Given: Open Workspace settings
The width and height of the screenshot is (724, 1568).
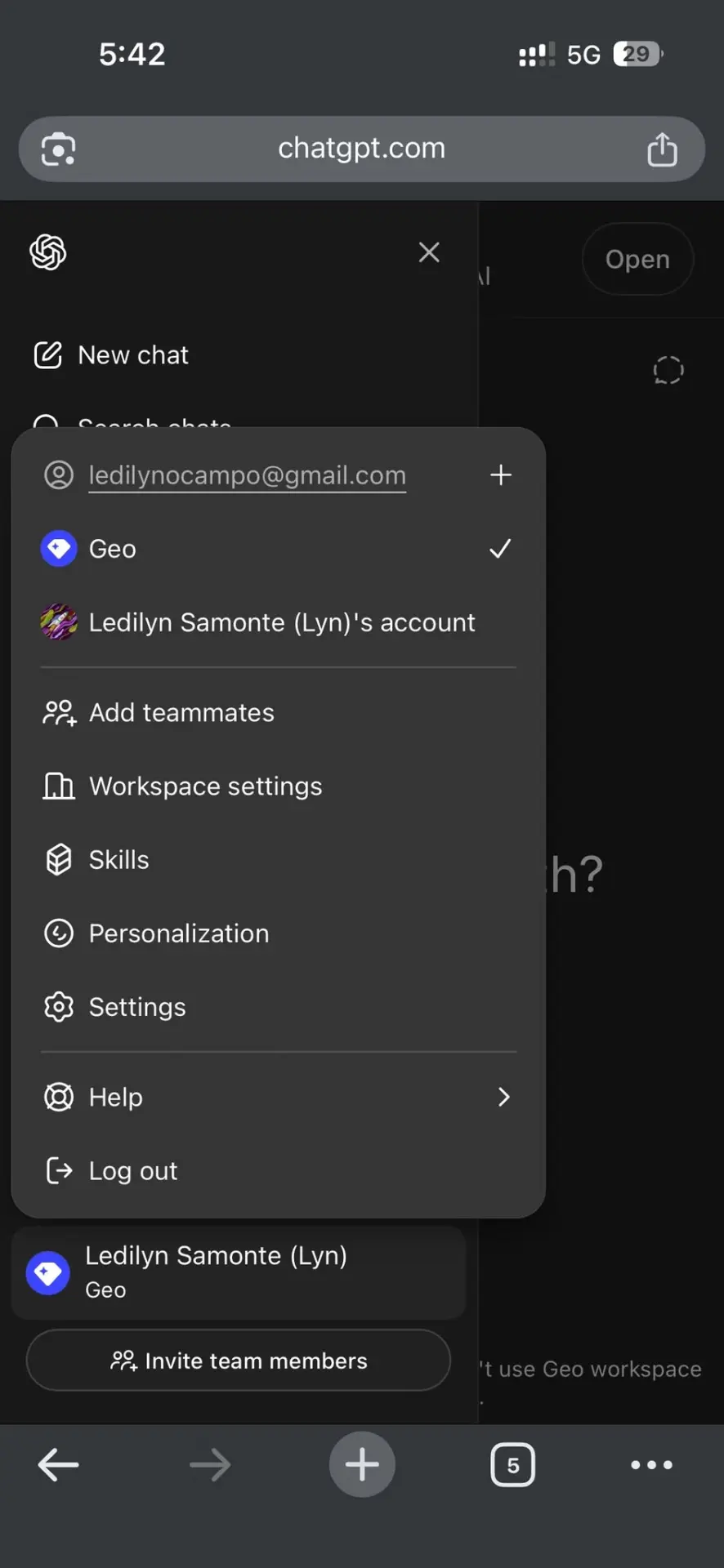Looking at the screenshot, I should point(278,786).
